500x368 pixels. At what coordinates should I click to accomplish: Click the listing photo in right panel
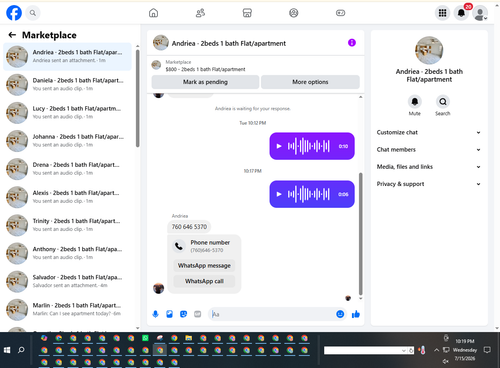[429, 50]
